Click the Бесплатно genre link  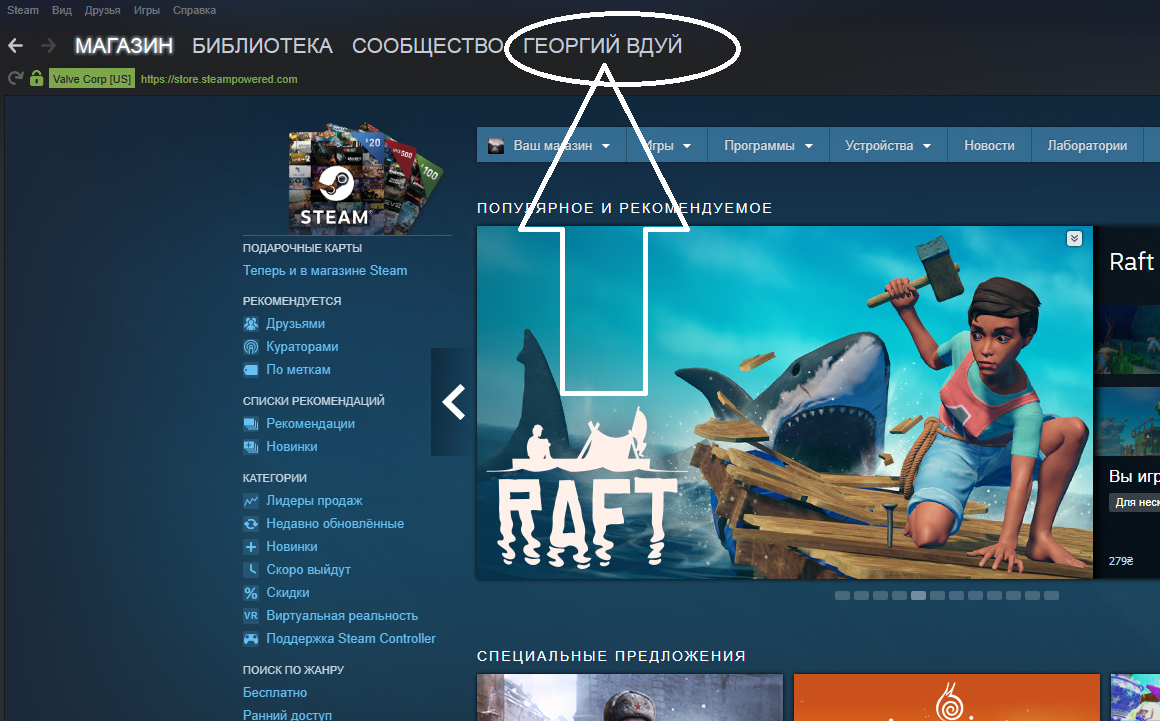point(275,693)
